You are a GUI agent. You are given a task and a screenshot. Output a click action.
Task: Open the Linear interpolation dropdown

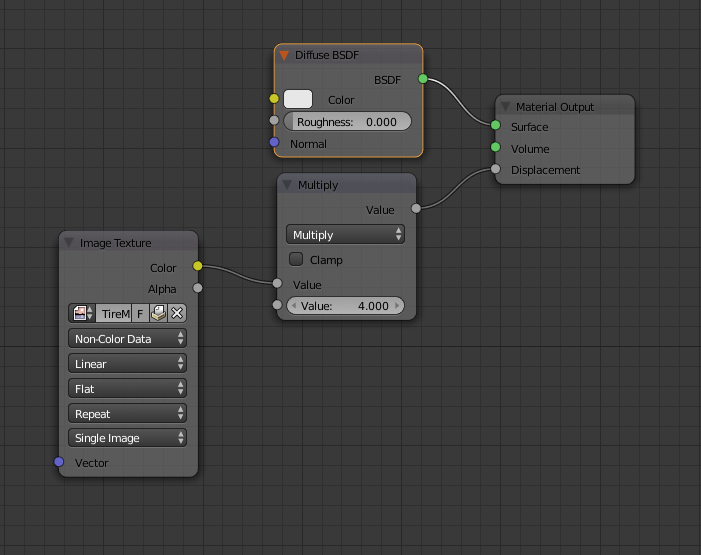pos(127,364)
